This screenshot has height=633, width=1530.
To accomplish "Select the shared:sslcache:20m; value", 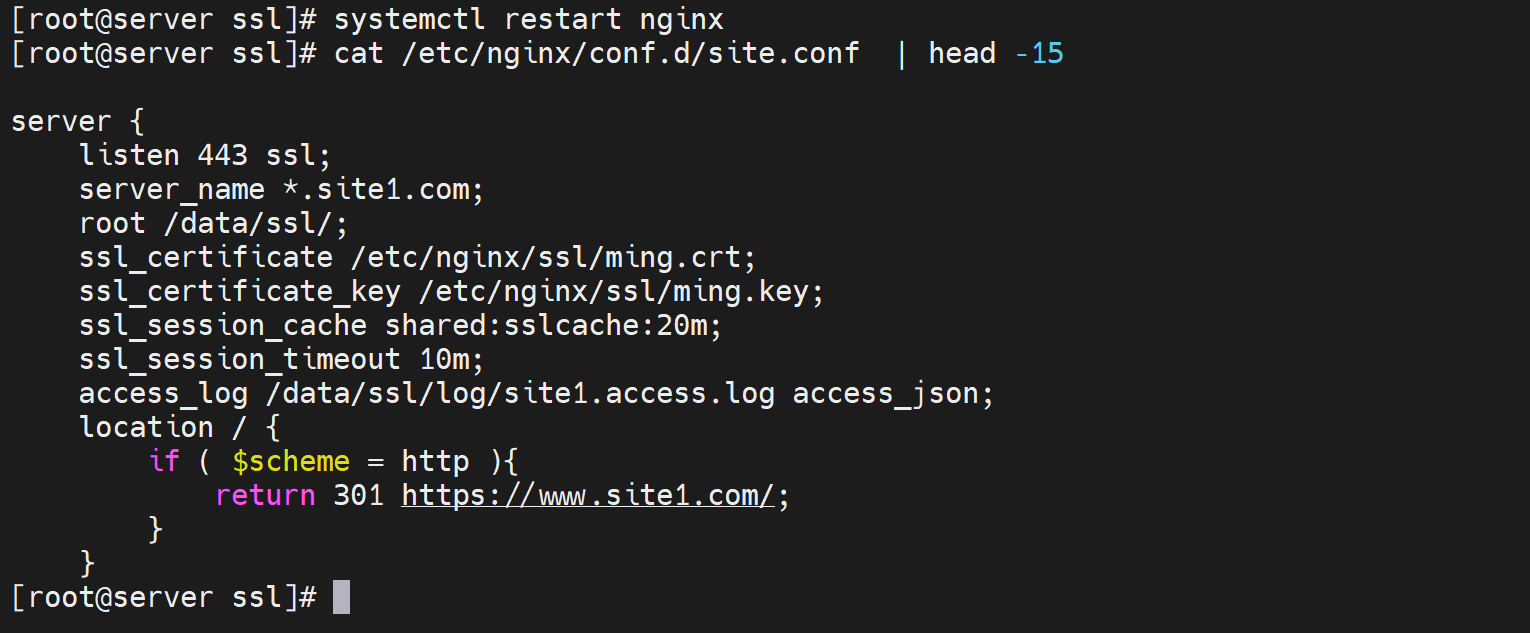I will pos(553,325).
